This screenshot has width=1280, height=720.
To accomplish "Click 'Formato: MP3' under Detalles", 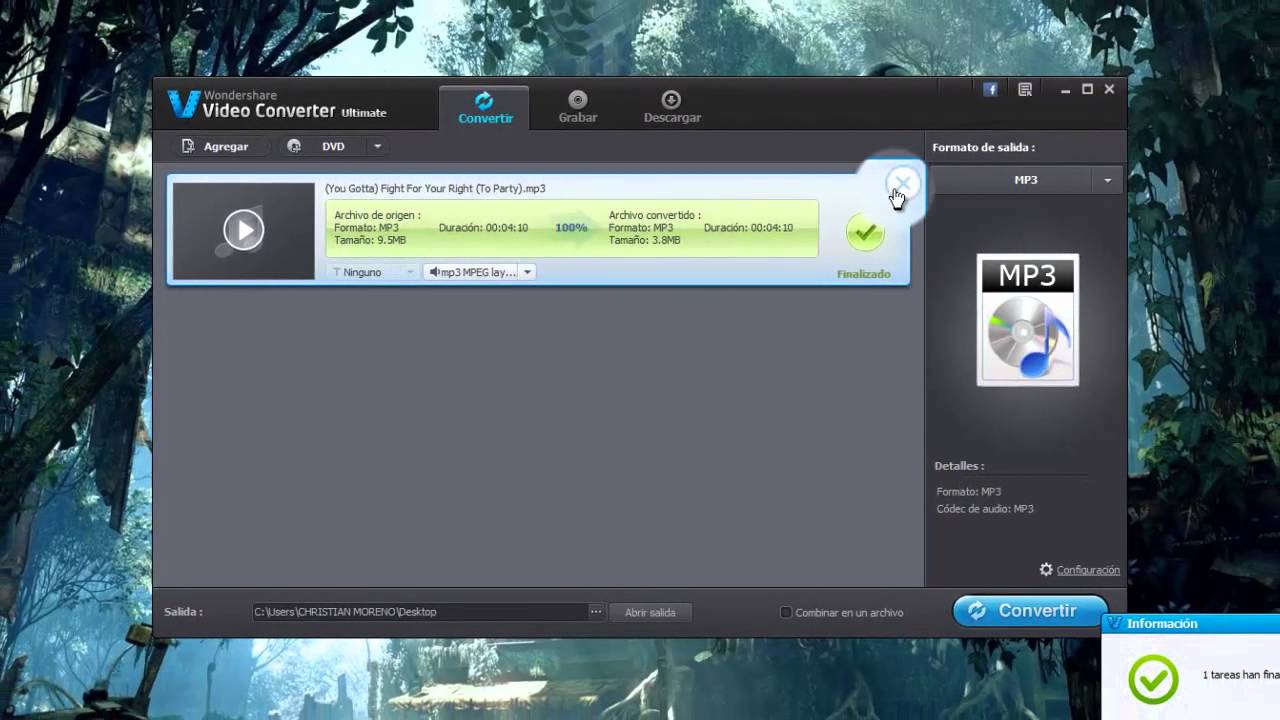I will 968,492.
